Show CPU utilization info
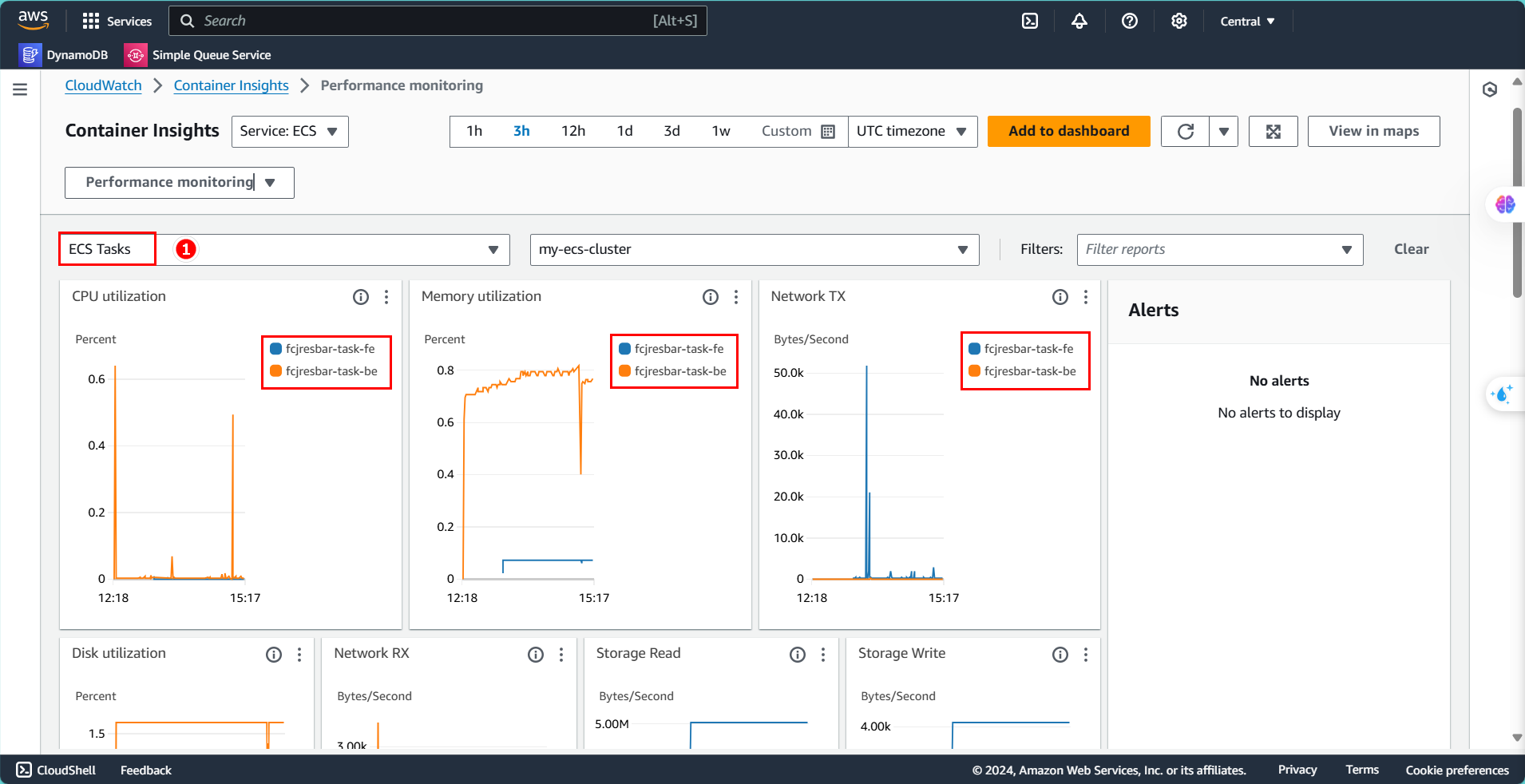The height and width of the screenshot is (784, 1525). point(361,297)
